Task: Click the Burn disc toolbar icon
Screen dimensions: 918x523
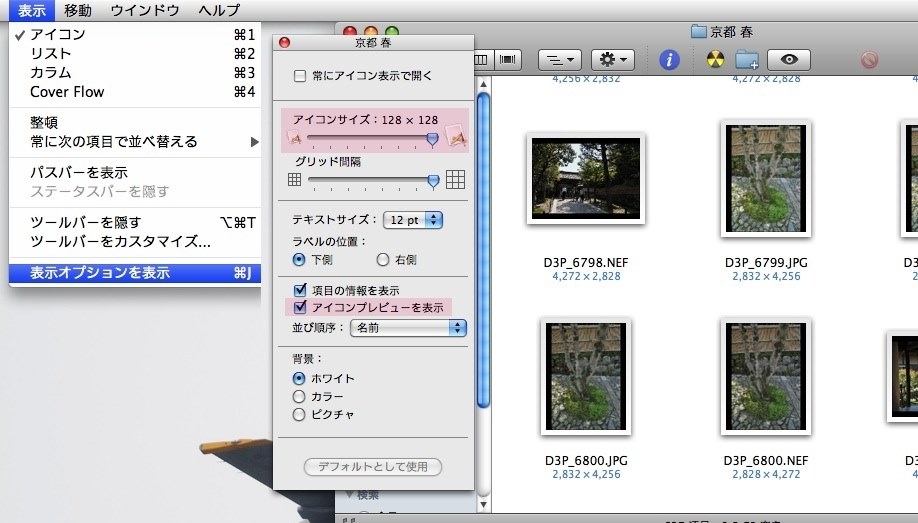Action: 715,59
